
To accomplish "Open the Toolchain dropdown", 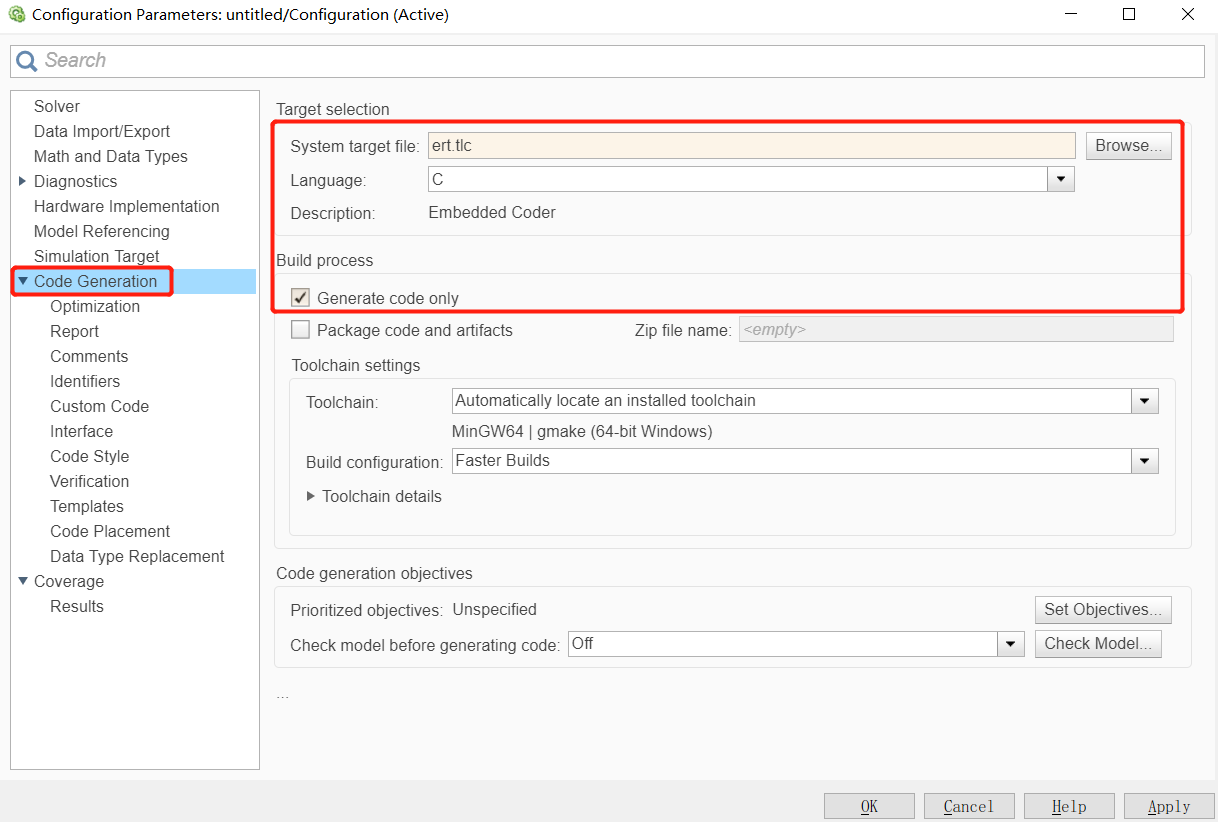I will pyautogui.click(x=1145, y=401).
